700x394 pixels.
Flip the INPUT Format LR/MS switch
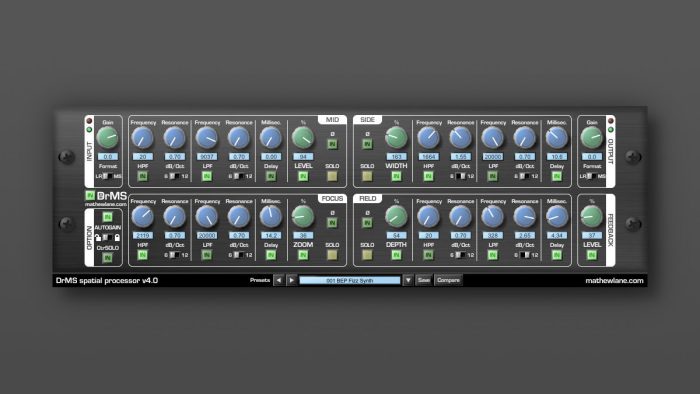pyautogui.click(x=107, y=176)
